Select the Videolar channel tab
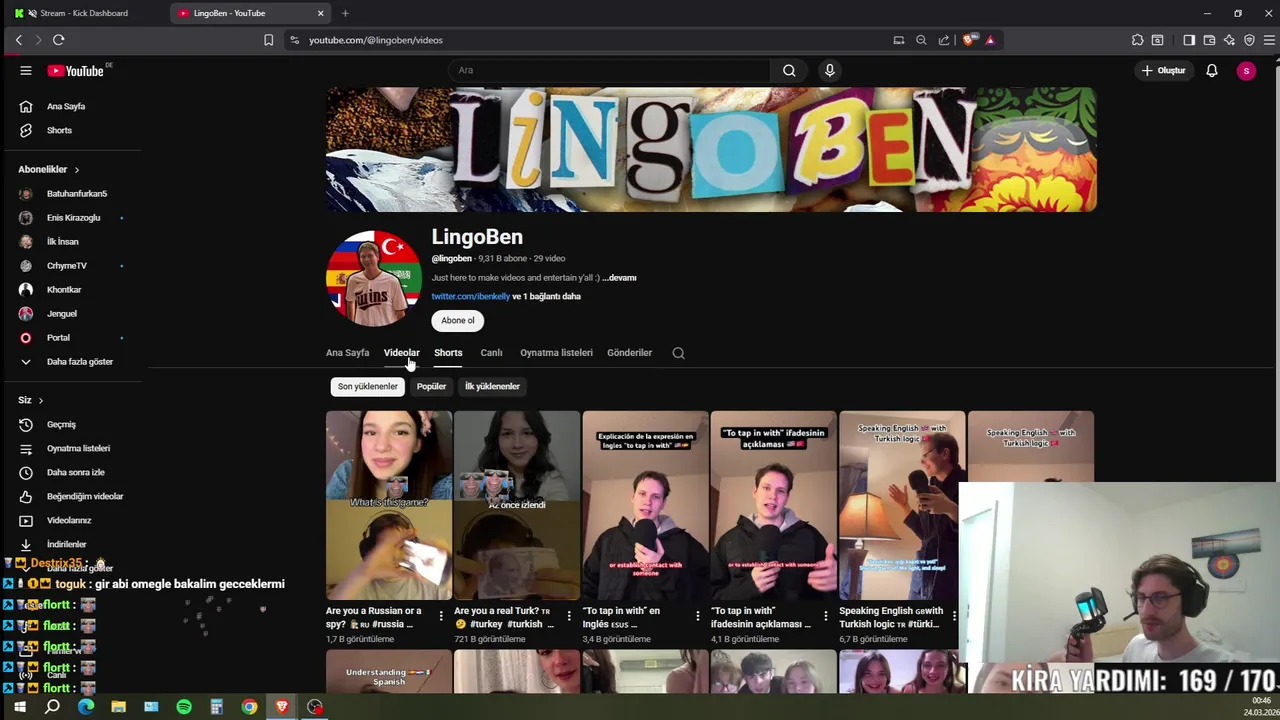The width and height of the screenshot is (1280, 720). [401, 352]
